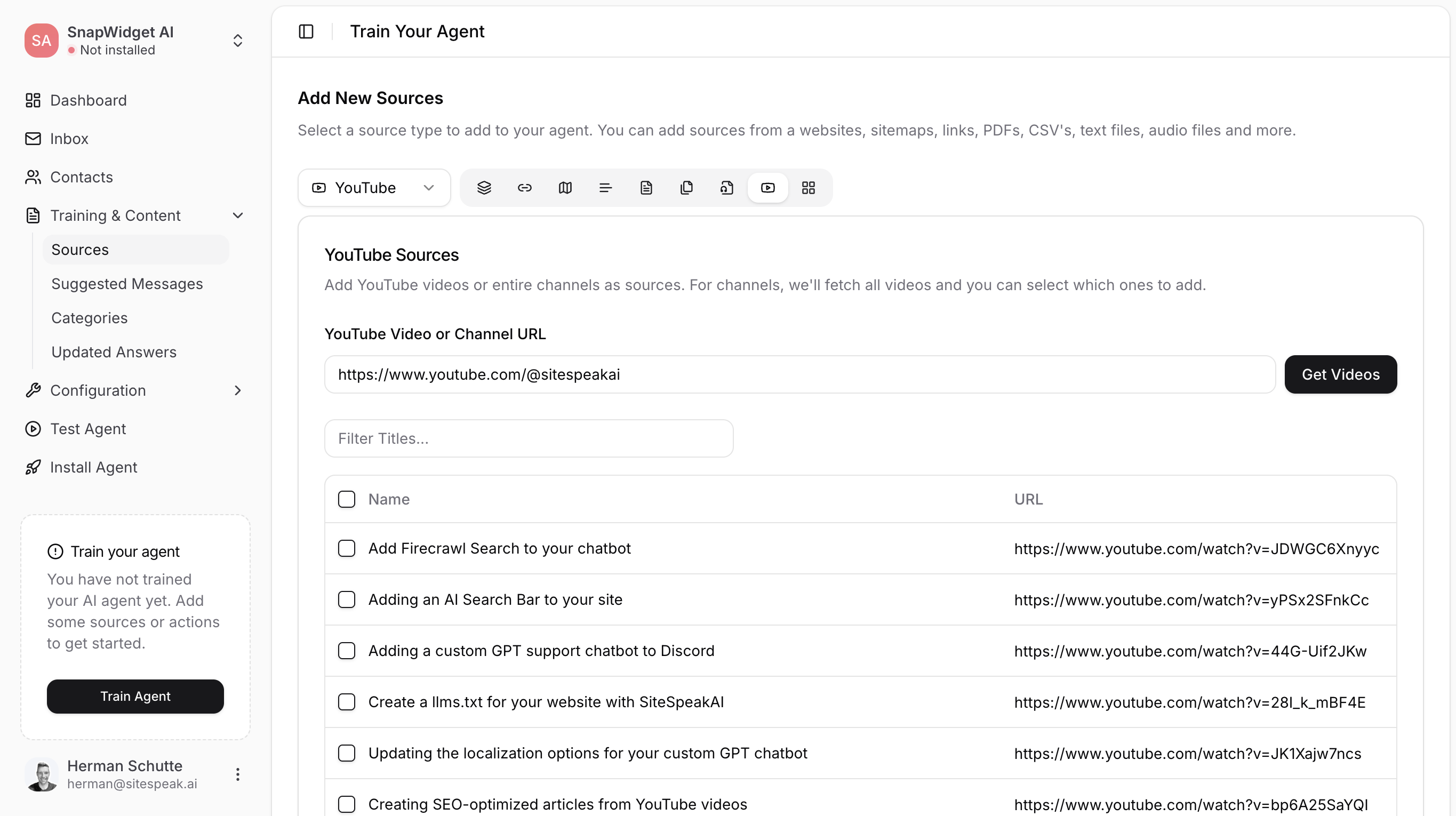Select the link source type icon
The height and width of the screenshot is (816, 1456).
click(524, 188)
